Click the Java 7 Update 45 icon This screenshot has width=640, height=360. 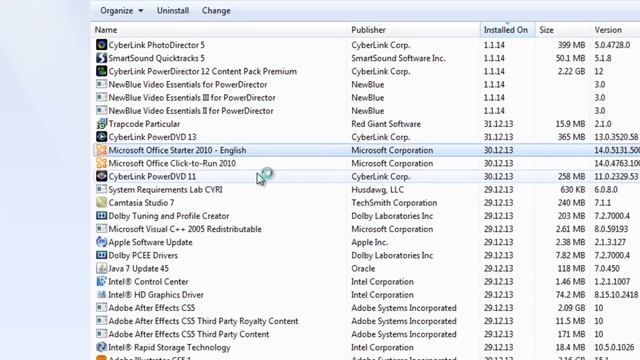tap(101, 268)
